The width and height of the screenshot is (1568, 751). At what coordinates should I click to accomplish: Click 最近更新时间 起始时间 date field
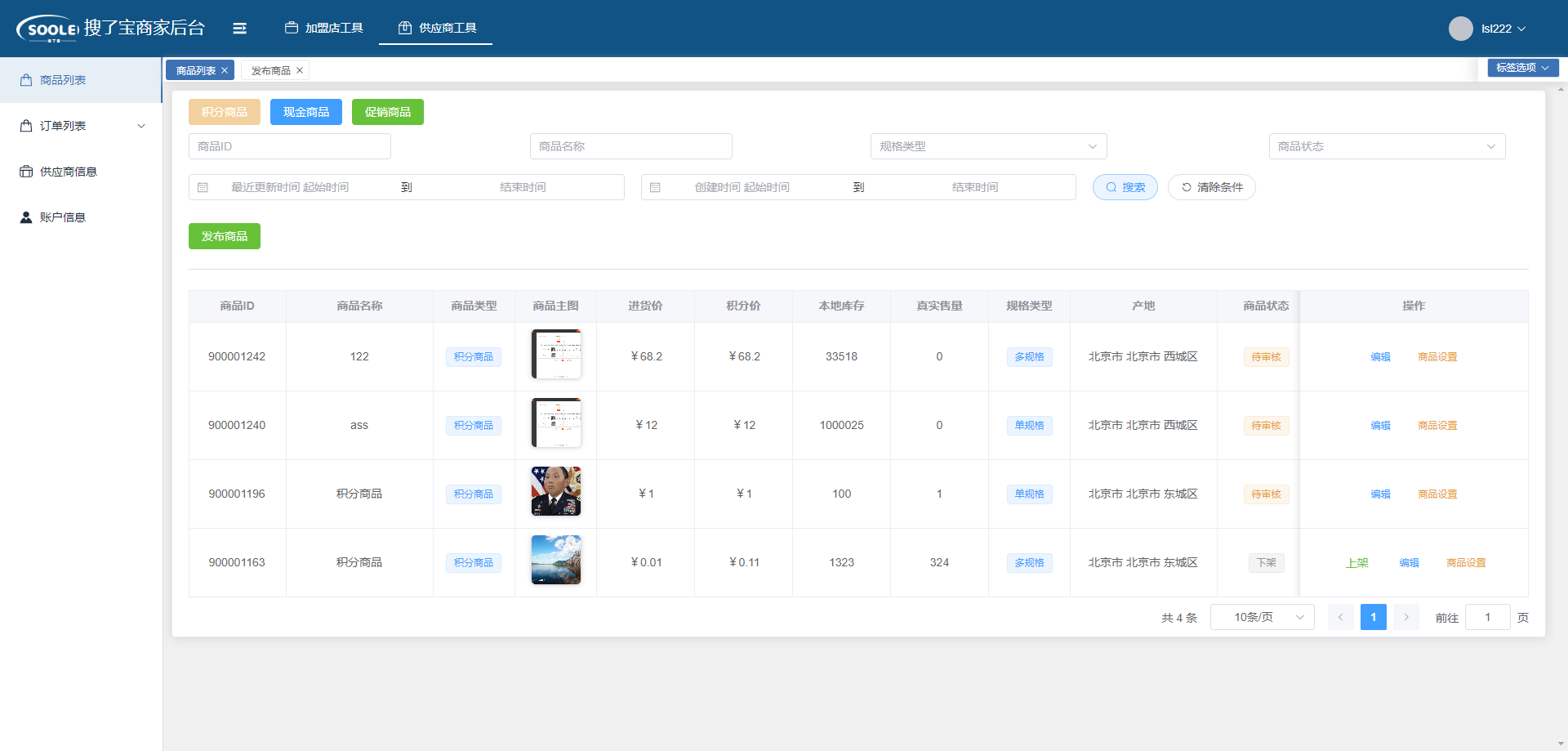tap(290, 187)
